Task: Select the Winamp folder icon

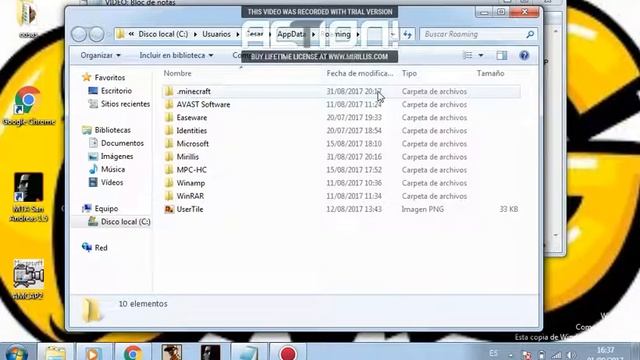Action: (x=169, y=183)
